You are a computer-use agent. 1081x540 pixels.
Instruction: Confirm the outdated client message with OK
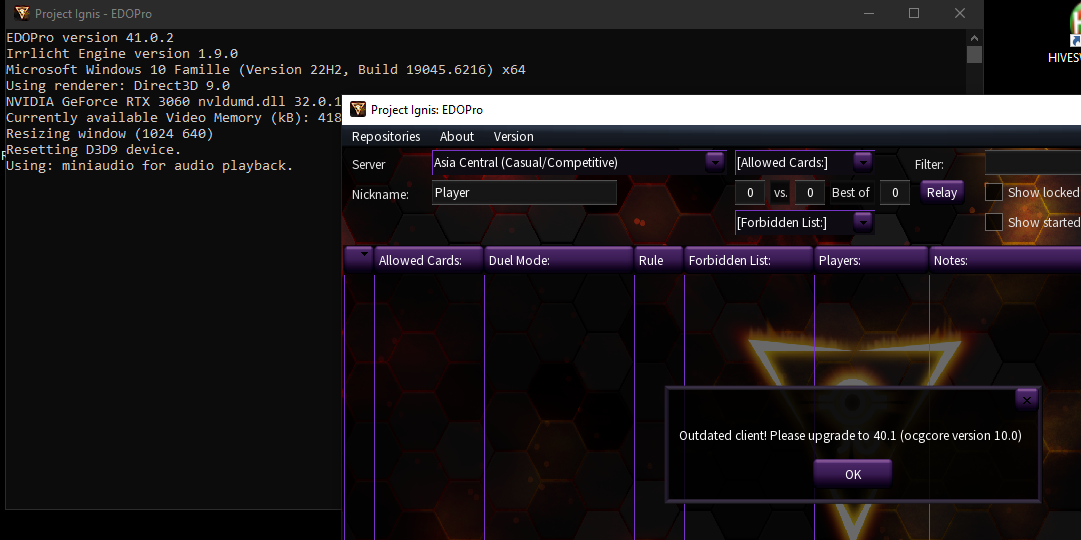click(853, 474)
